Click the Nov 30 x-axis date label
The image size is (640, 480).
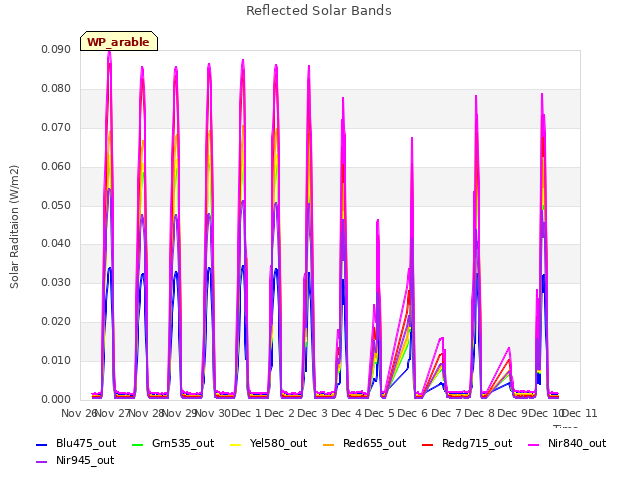pos(213,413)
